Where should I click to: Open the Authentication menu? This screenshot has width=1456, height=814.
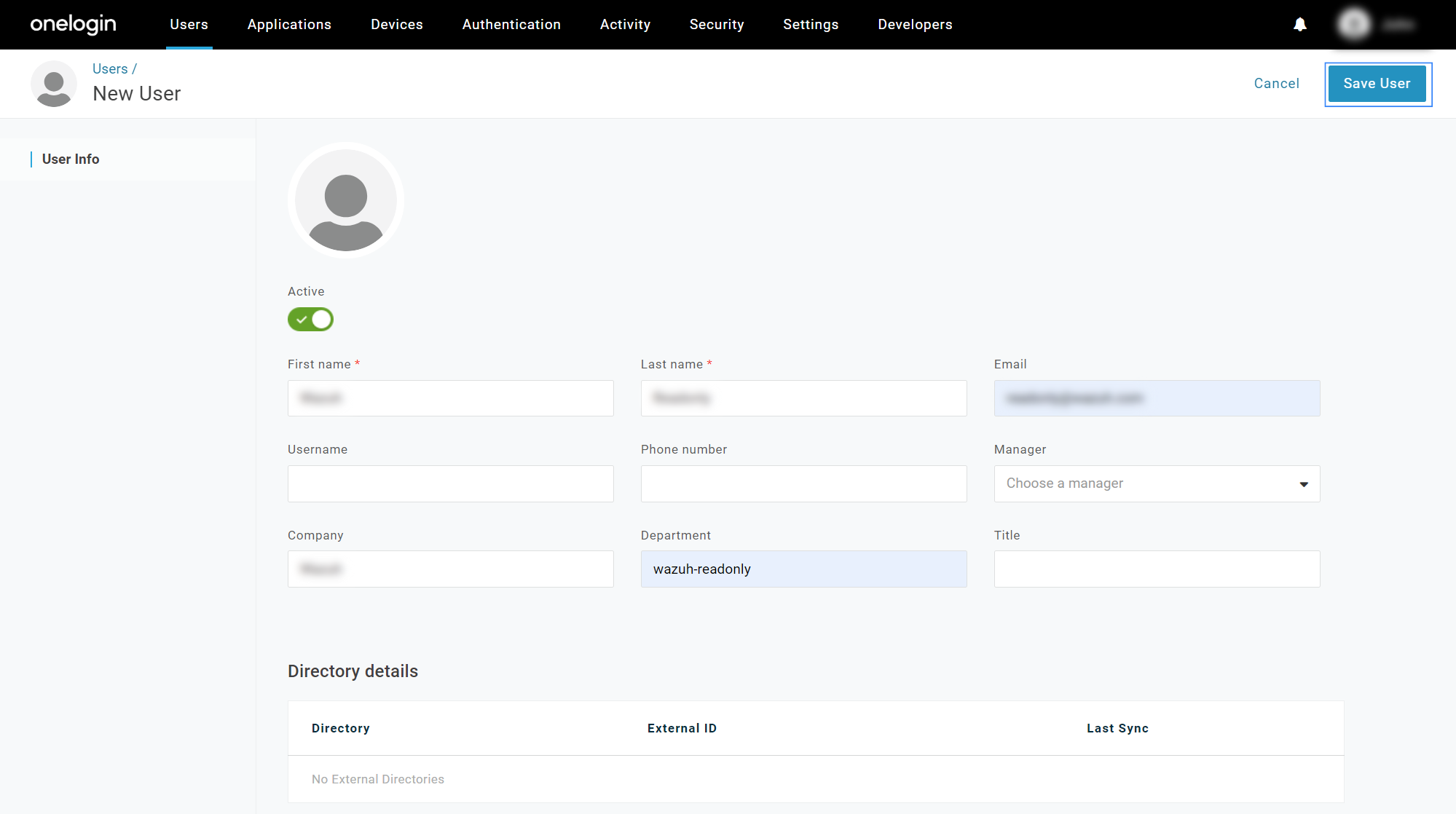coord(511,25)
